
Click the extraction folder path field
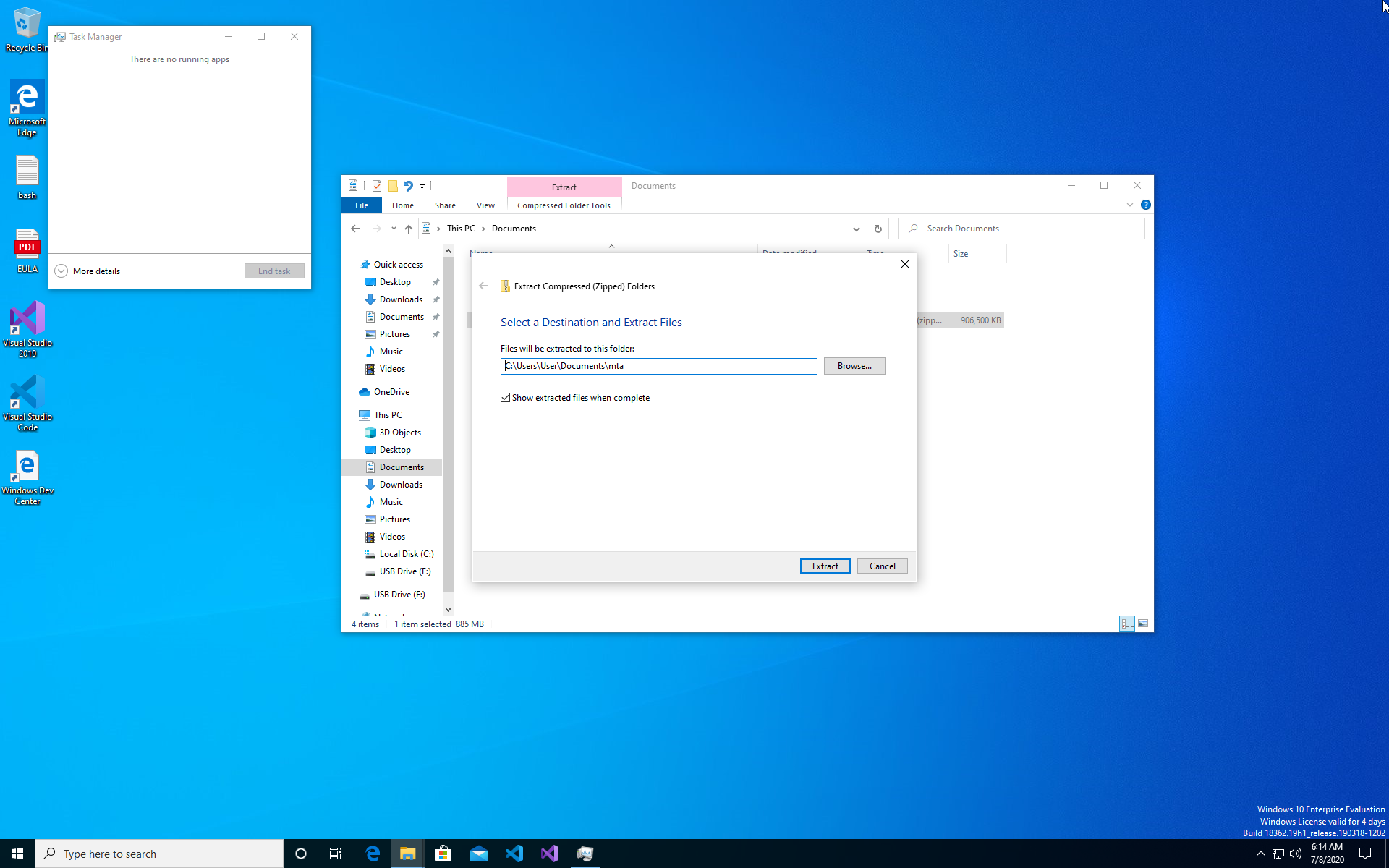tap(658, 366)
